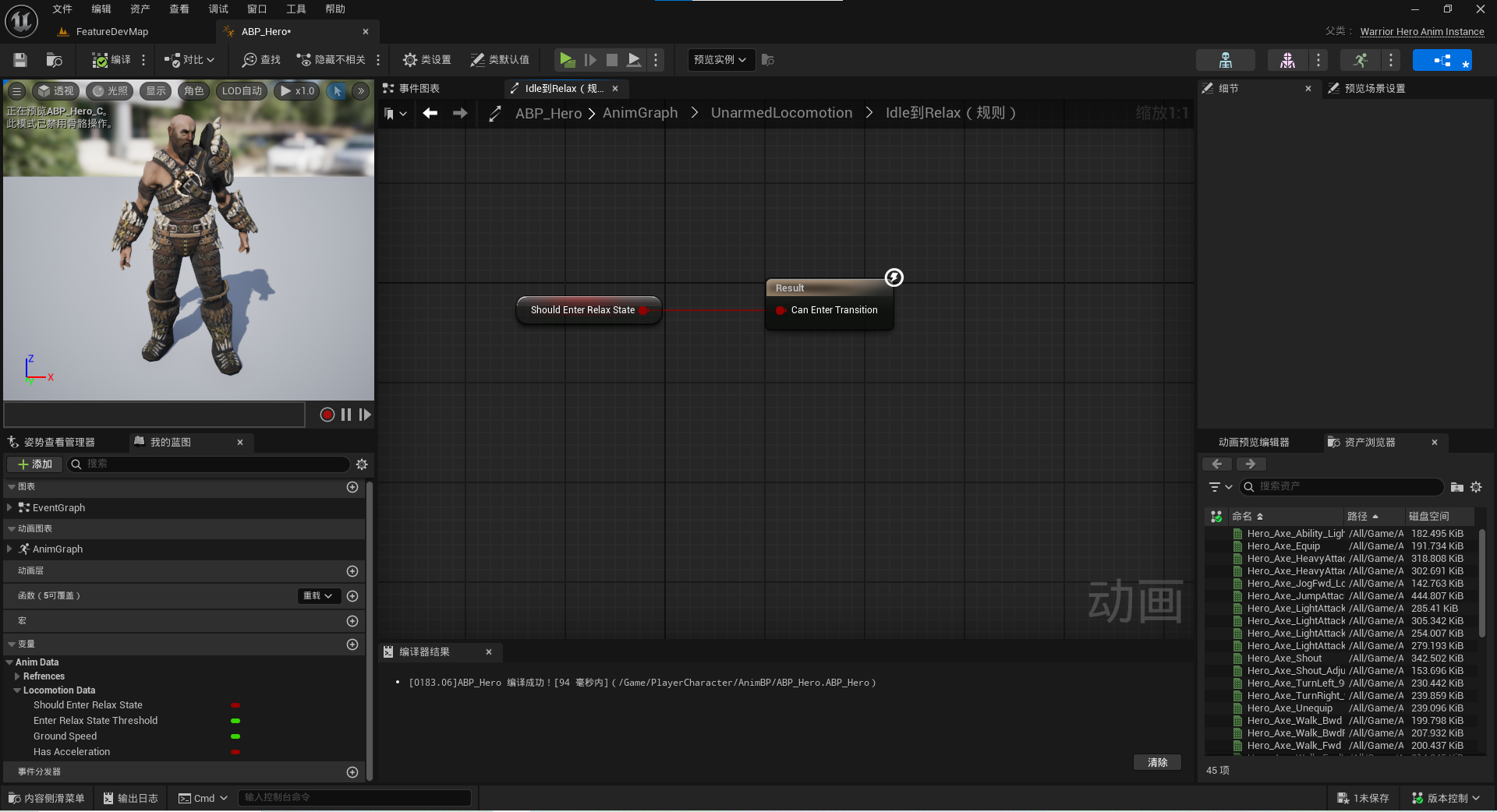Expand the EventGraph tree item
This screenshot has height=812, width=1497.
tap(9, 507)
